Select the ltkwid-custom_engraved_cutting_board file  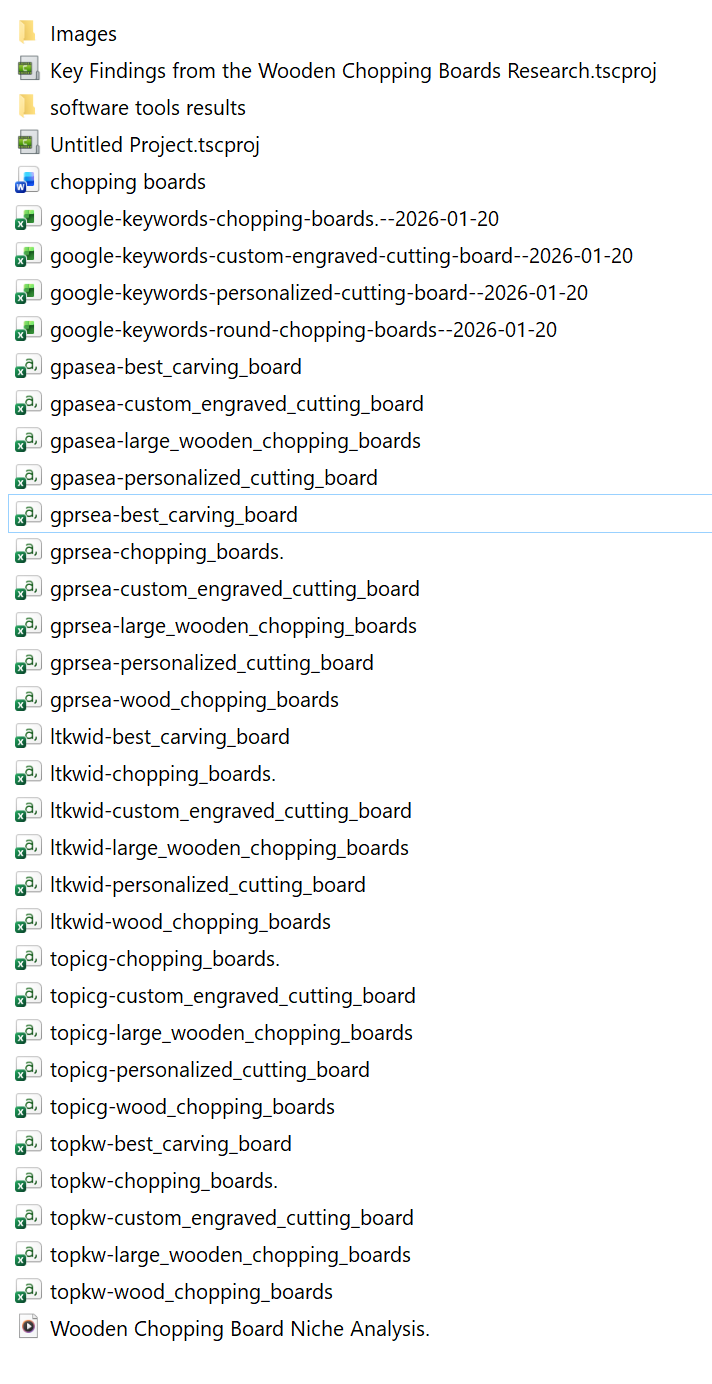[230, 811]
